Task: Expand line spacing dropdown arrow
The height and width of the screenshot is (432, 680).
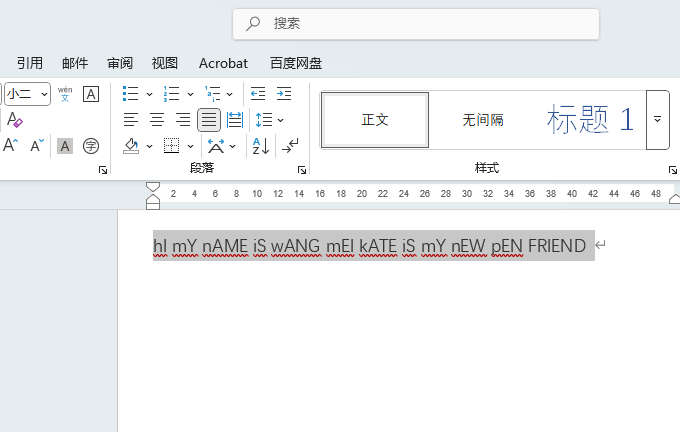Action: [281, 120]
